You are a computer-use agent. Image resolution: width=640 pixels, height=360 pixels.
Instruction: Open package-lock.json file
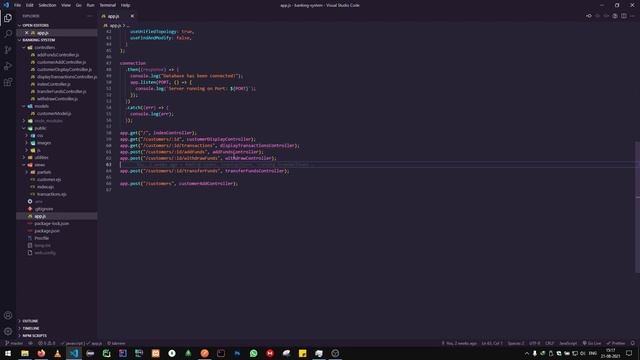[51, 224]
